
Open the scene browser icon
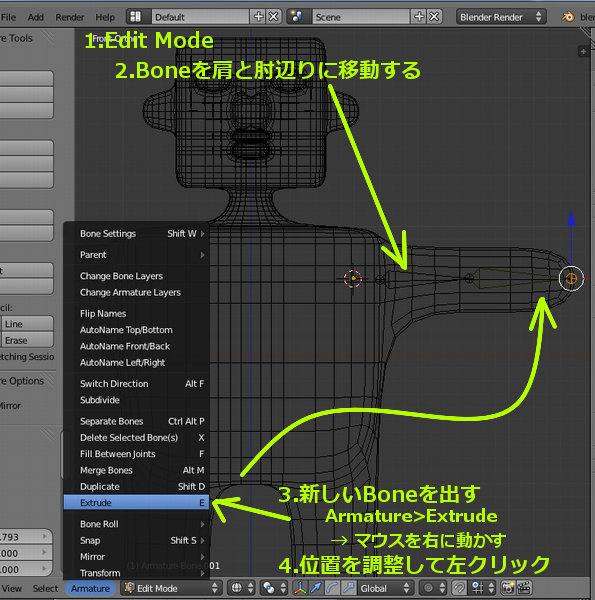click(x=299, y=17)
